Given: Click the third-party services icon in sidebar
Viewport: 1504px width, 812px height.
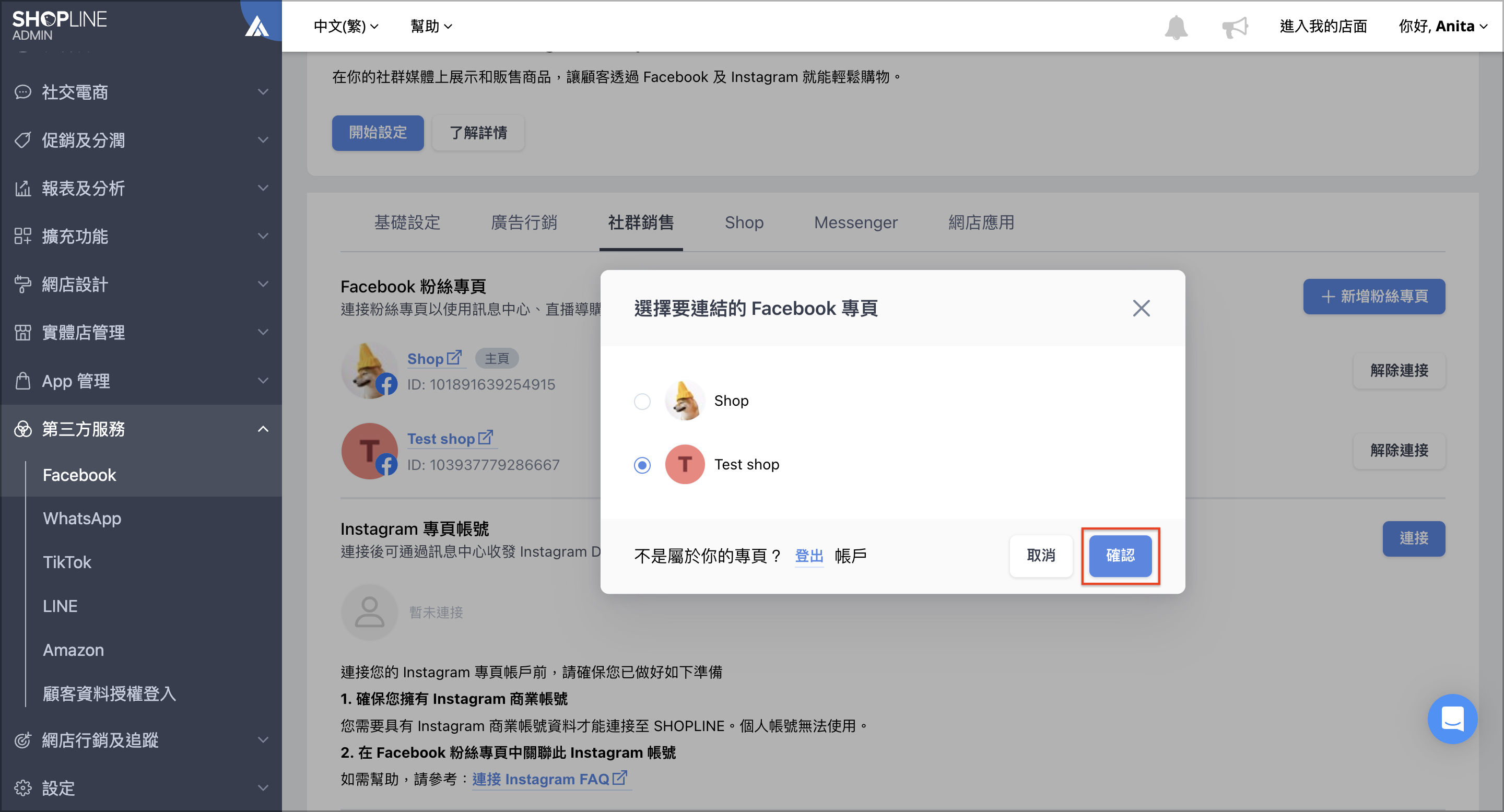Looking at the screenshot, I should [23, 429].
